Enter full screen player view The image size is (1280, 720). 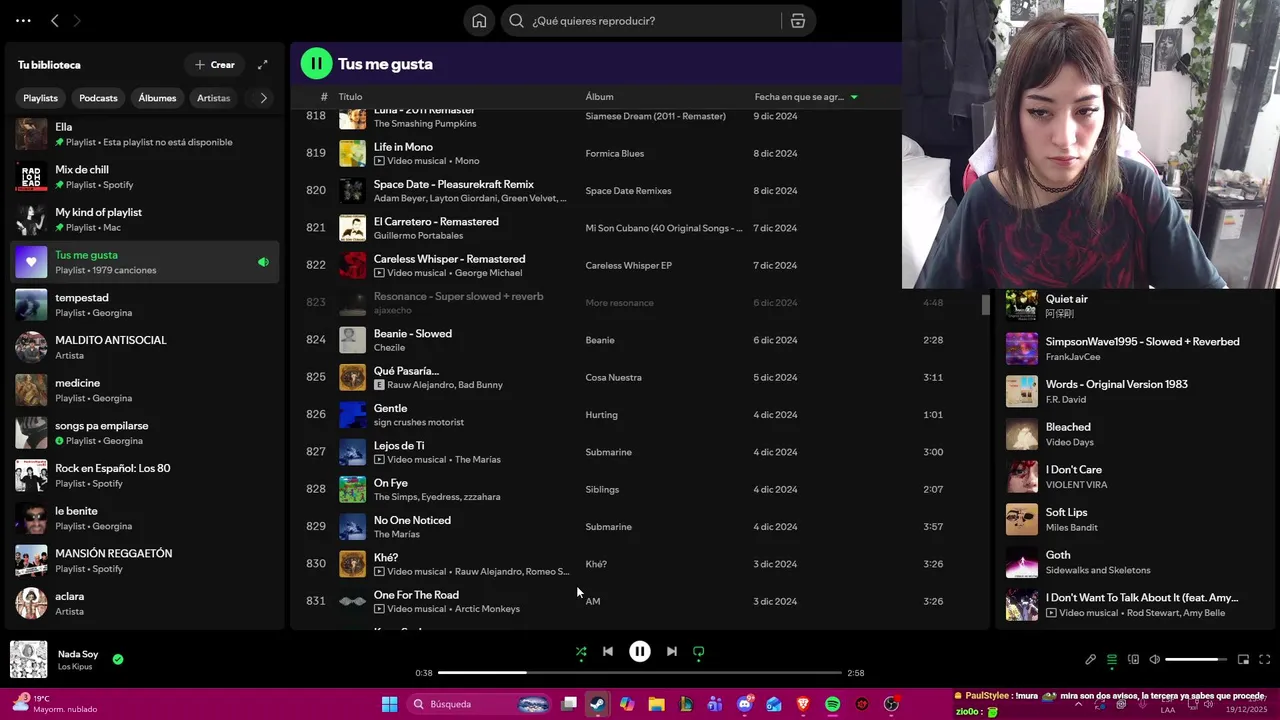point(1264,660)
